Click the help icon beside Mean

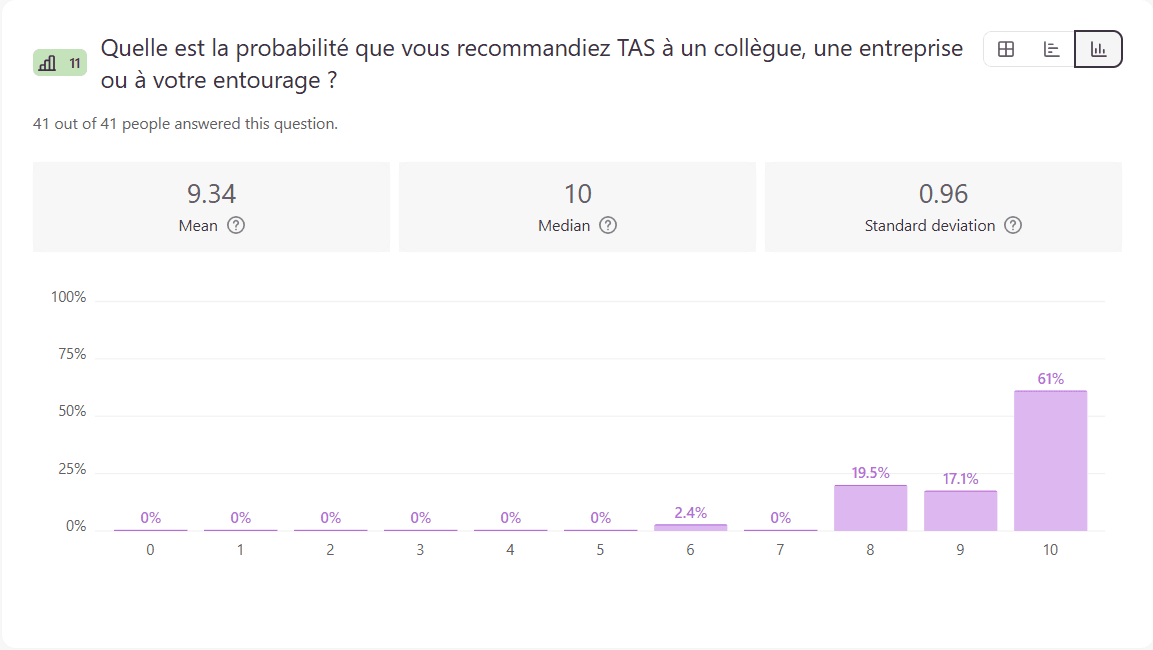click(x=236, y=225)
